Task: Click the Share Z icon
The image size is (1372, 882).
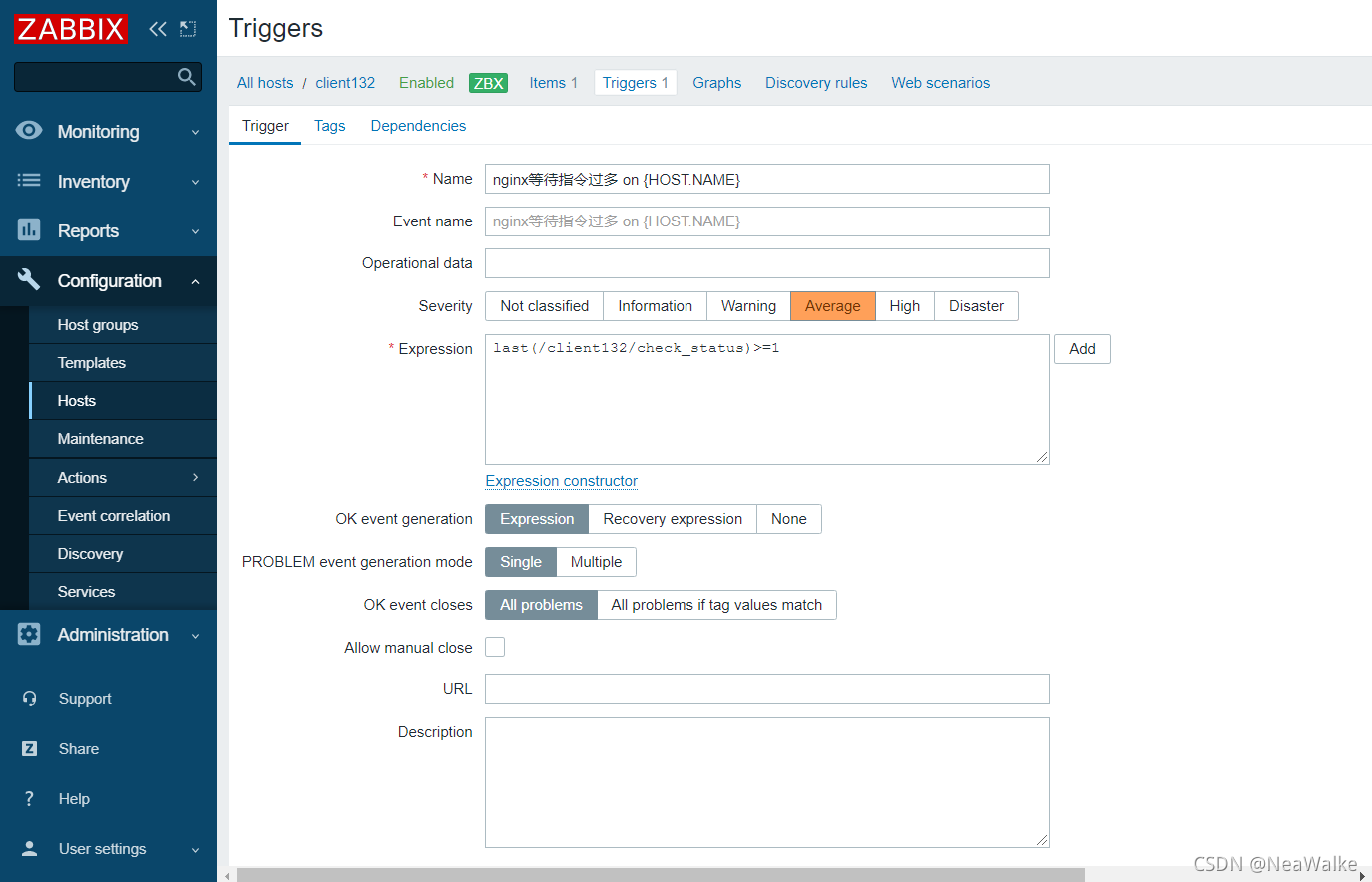Action: click(30, 749)
